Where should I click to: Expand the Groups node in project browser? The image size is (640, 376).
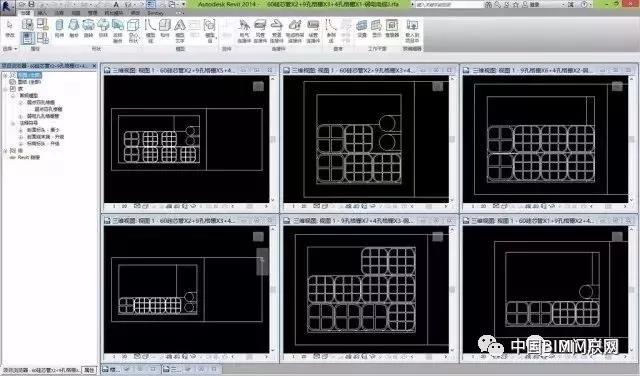6,151
